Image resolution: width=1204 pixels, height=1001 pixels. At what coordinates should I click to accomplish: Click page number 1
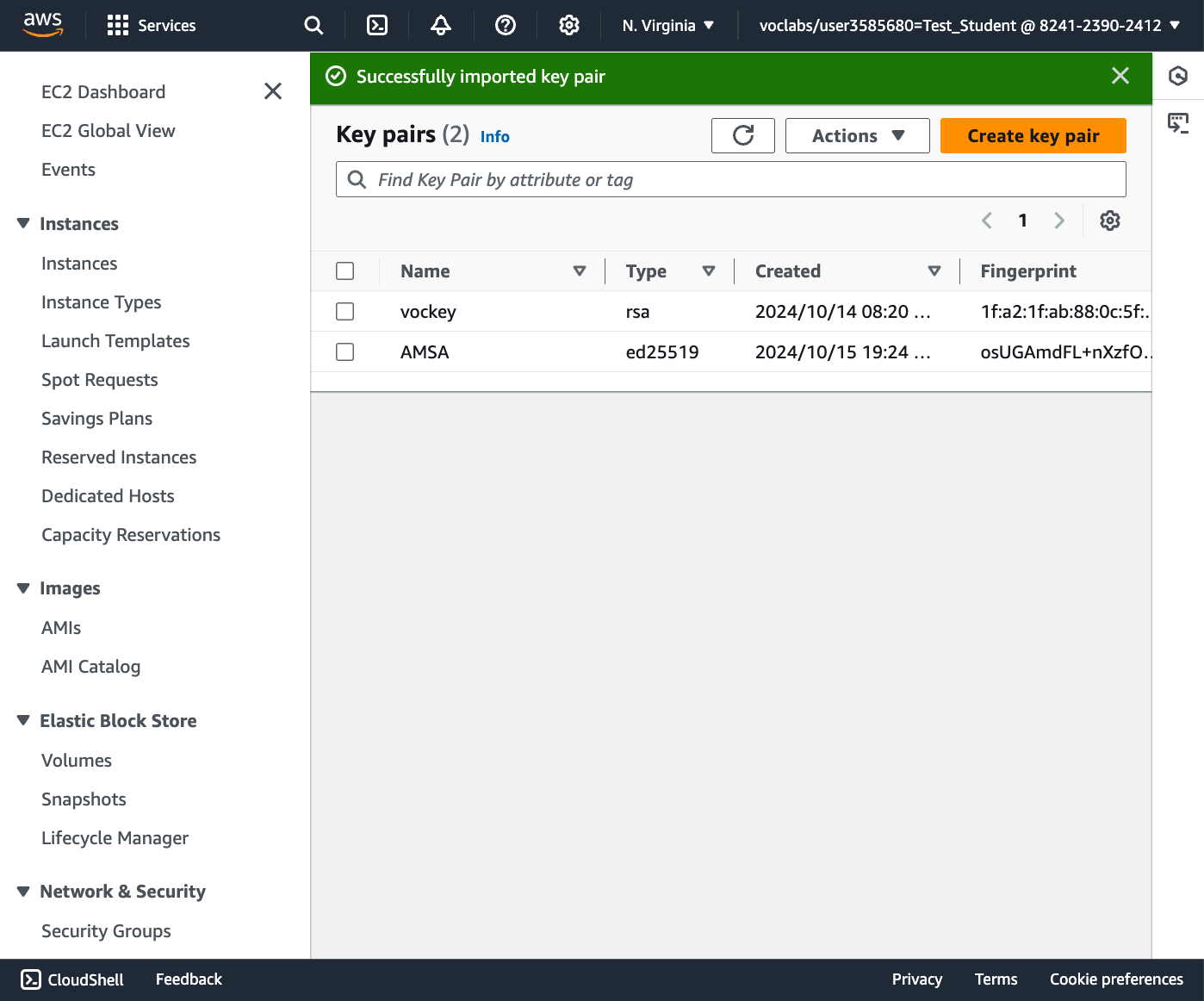coord(1023,221)
